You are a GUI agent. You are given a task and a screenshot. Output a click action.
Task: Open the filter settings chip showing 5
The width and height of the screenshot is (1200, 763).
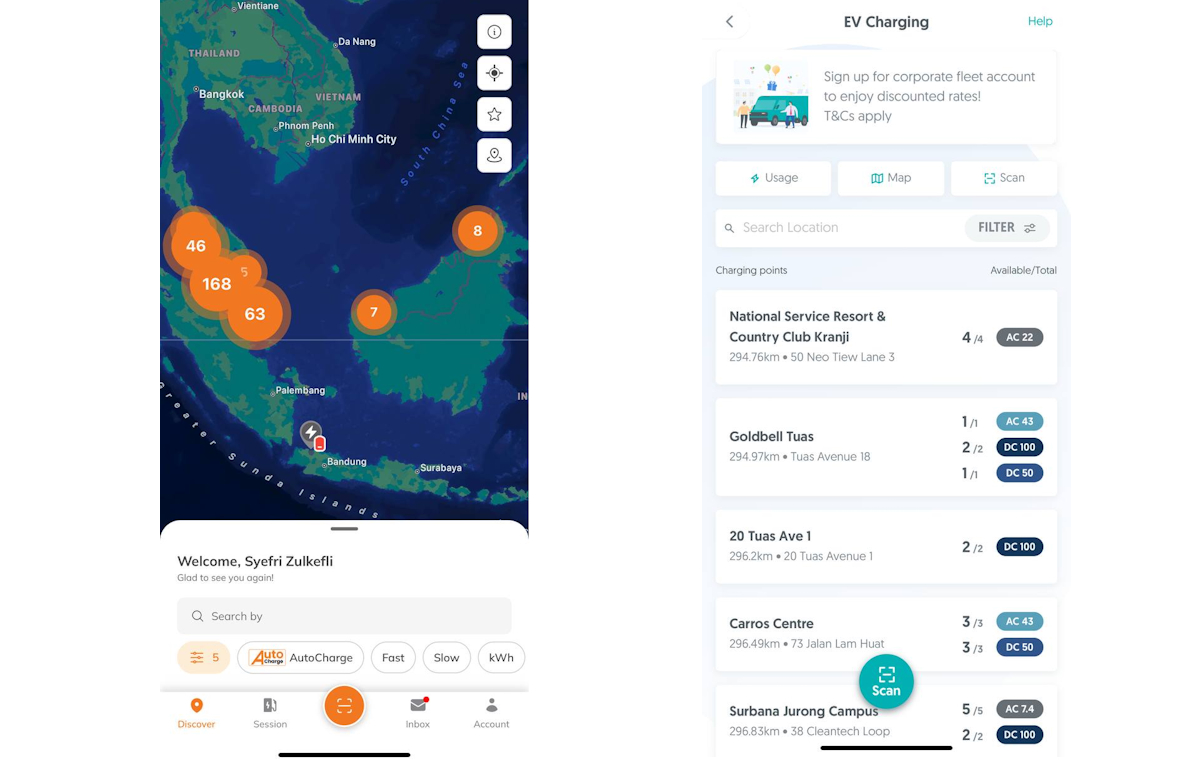pyautogui.click(x=204, y=658)
